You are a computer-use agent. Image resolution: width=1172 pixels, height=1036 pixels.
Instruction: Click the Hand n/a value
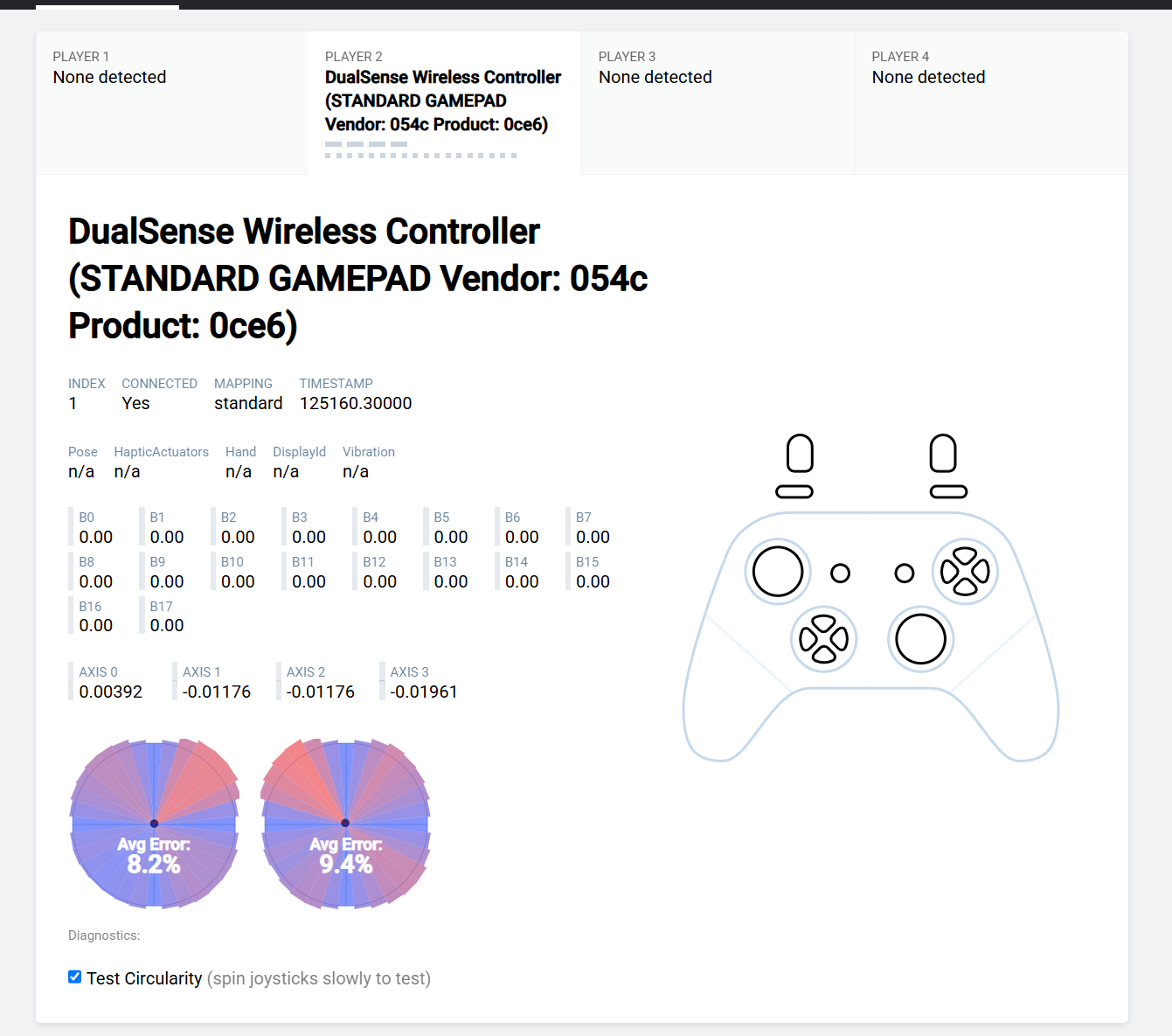pyautogui.click(x=239, y=471)
